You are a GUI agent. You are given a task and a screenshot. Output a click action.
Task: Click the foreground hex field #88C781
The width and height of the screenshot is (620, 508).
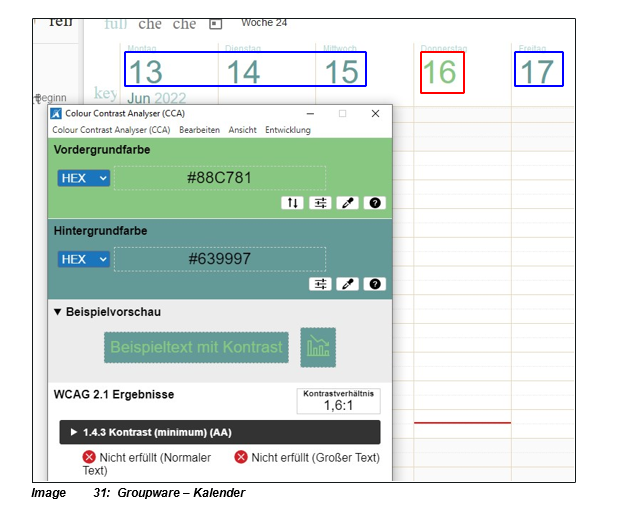coord(219,178)
